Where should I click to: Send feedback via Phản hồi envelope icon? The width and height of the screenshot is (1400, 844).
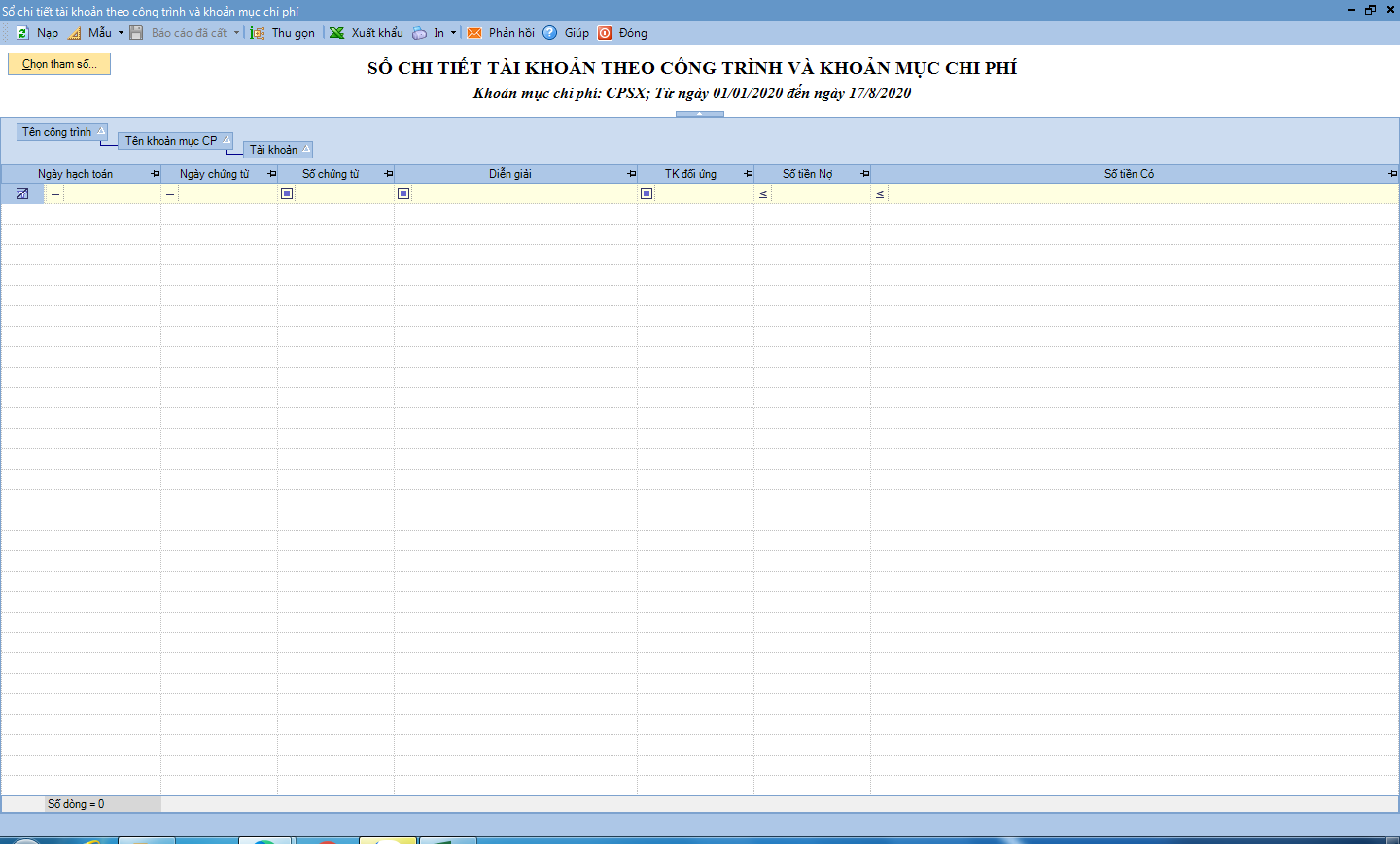[474, 33]
